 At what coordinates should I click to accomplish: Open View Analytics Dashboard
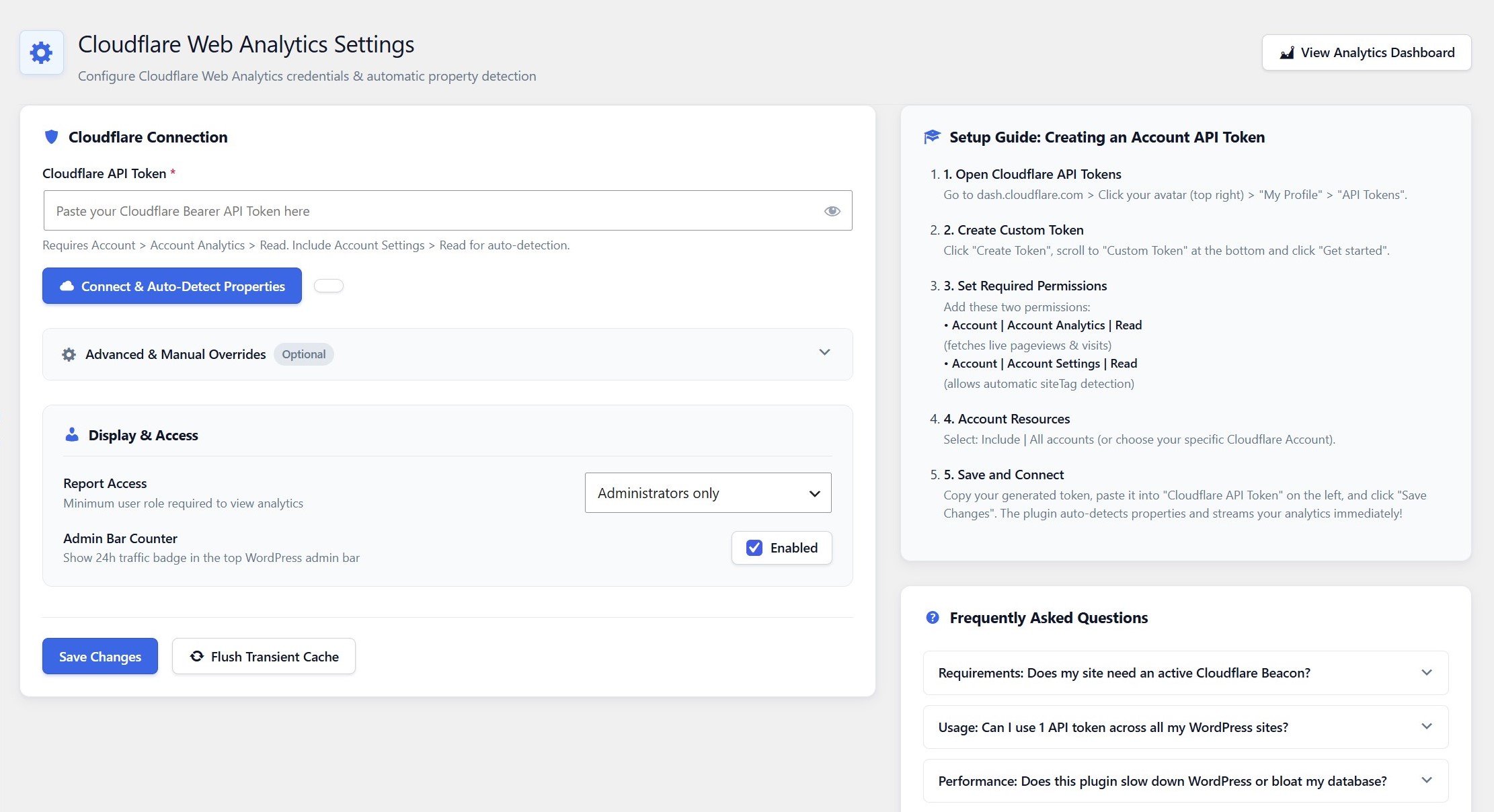tap(1366, 52)
